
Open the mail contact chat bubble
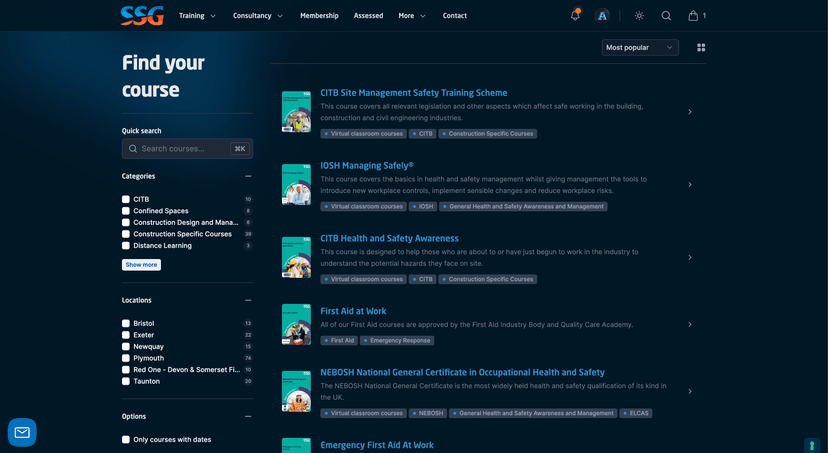click(22, 432)
